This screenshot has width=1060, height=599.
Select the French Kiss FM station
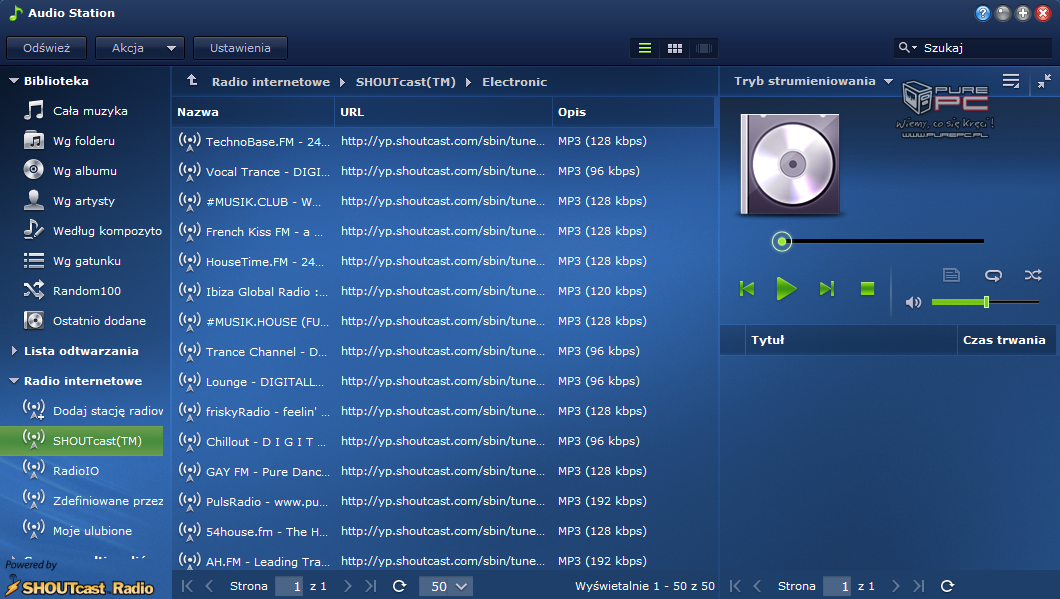tap(443, 231)
